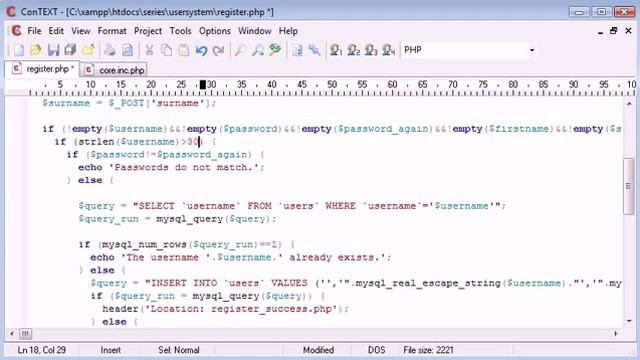
Task: Open the View menu
Action: 81,31
